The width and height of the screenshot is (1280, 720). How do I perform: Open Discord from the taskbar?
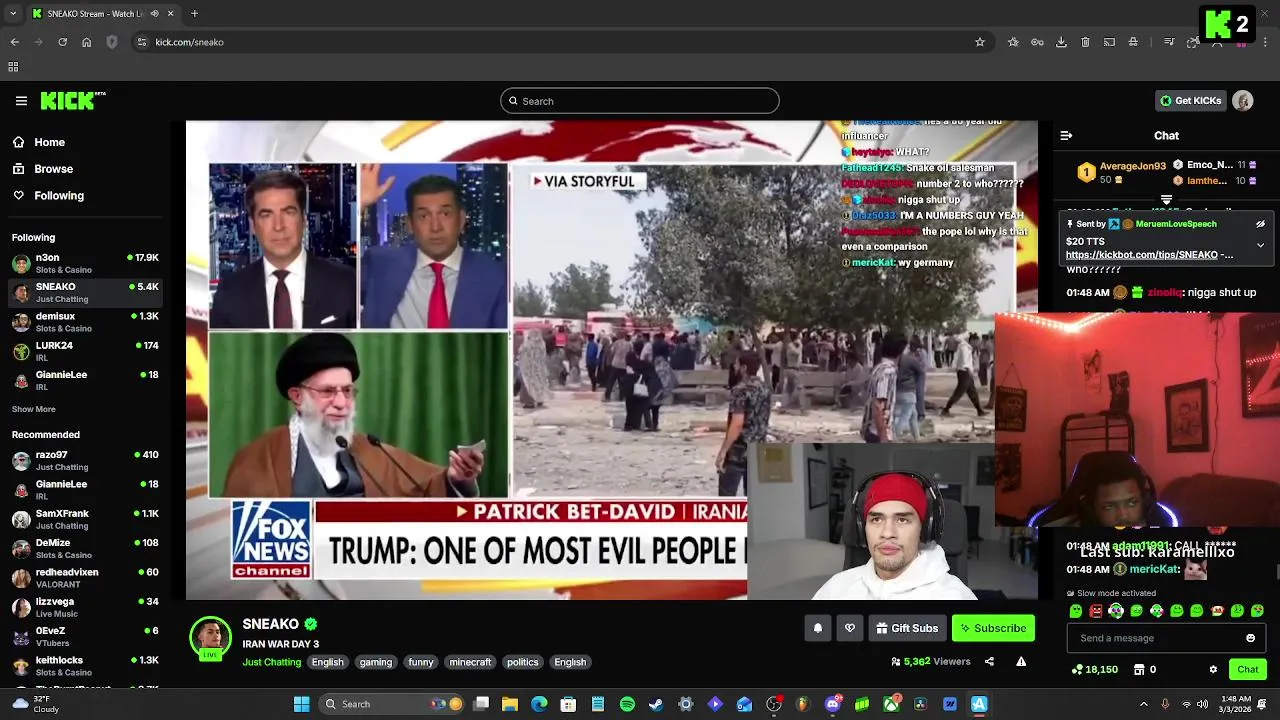point(833,704)
